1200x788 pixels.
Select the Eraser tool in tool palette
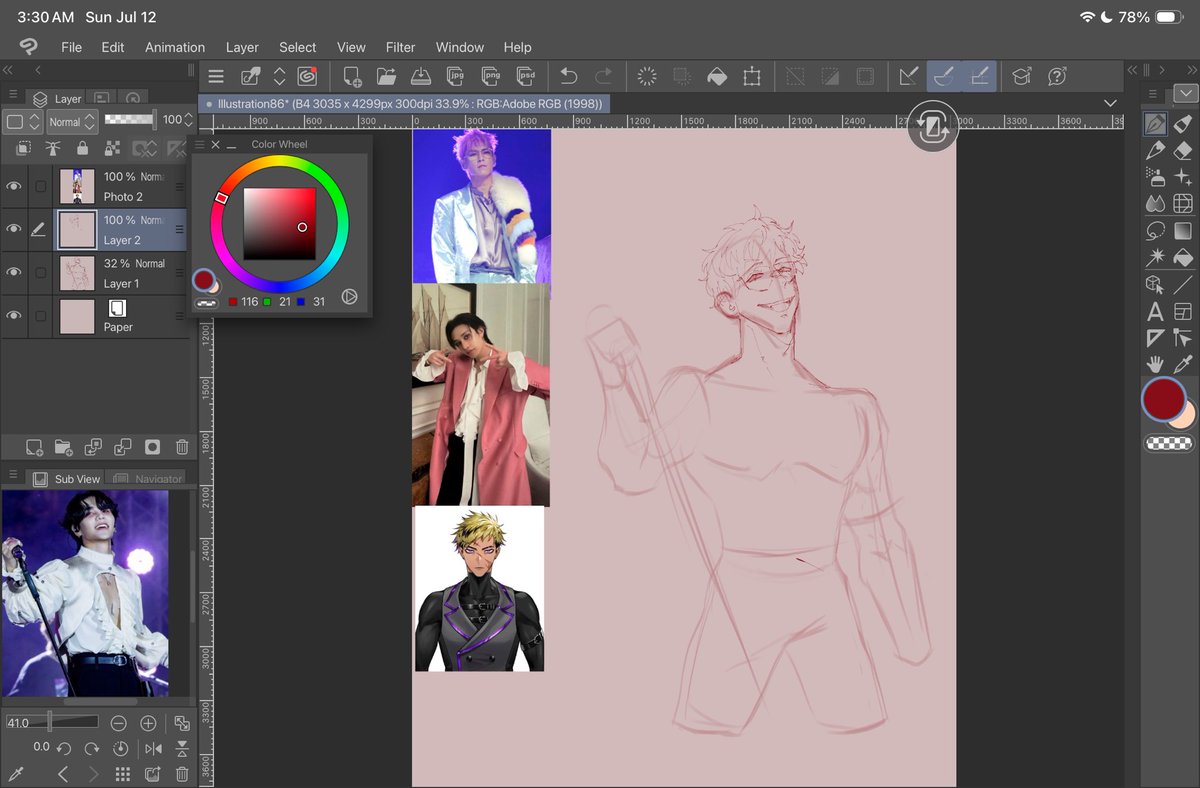[1183, 150]
